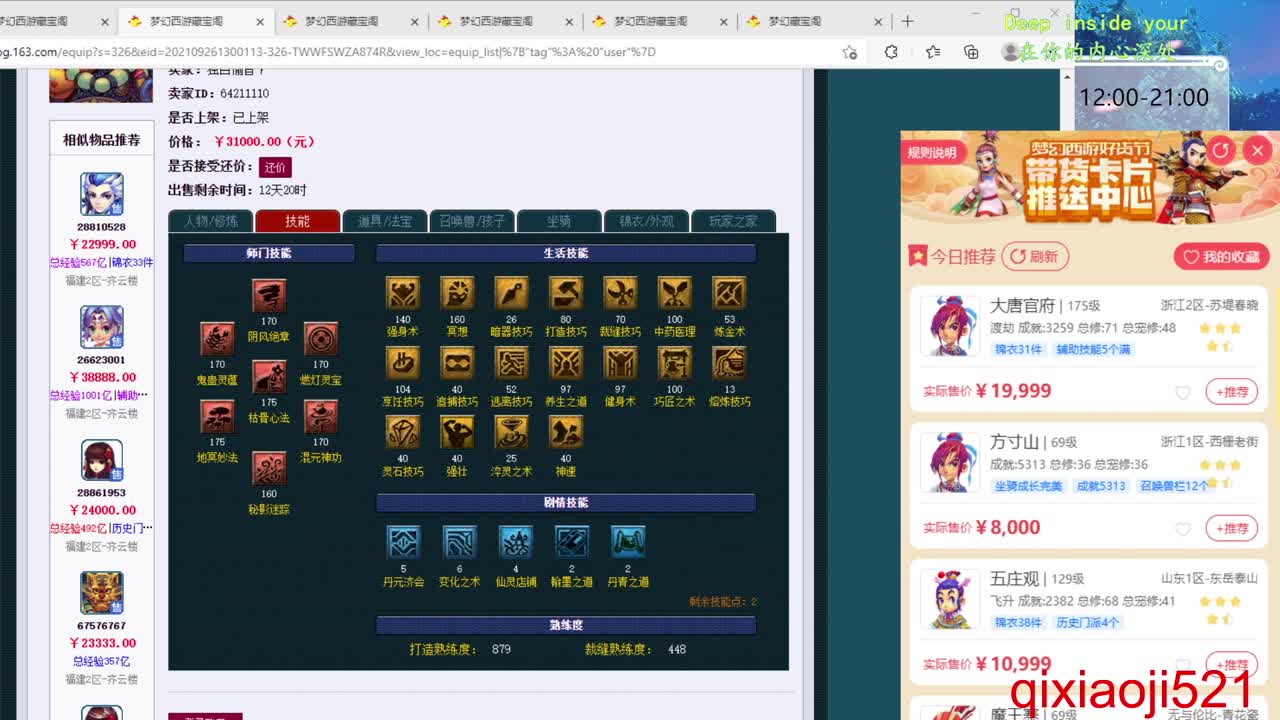Open similar item avatar 28861953
The height and width of the screenshot is (720, 1280).
[101, 460]
